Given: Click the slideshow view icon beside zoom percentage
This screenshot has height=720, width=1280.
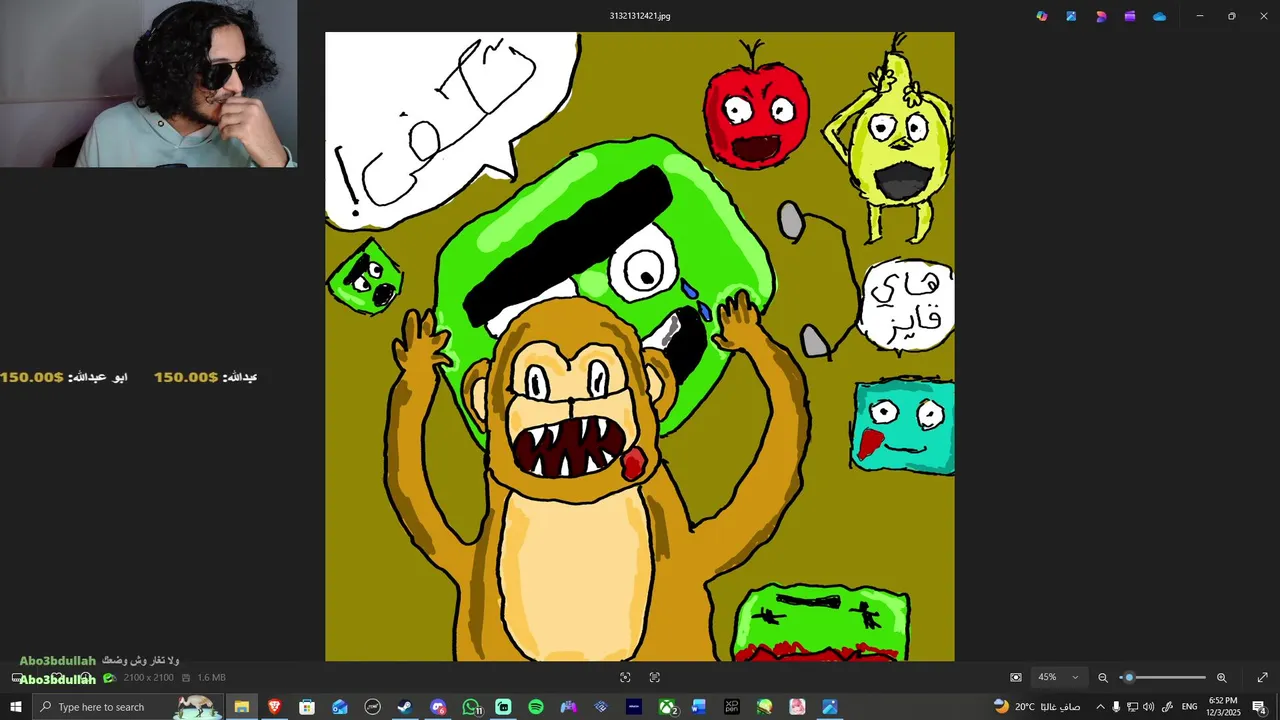Looking at the screenshot, I should (x=1016, y=677).
